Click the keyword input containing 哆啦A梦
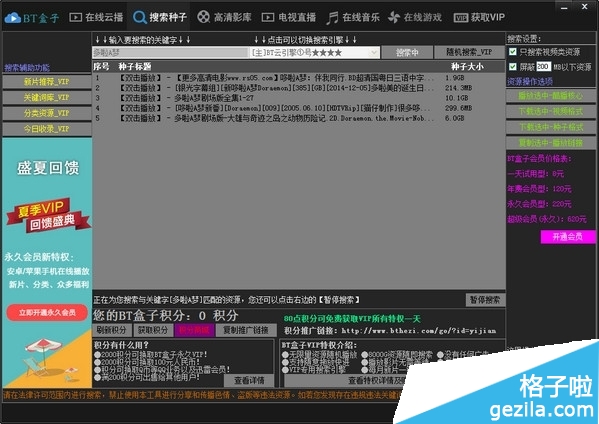This screenshot has width=599, height=424. point(170,52)
